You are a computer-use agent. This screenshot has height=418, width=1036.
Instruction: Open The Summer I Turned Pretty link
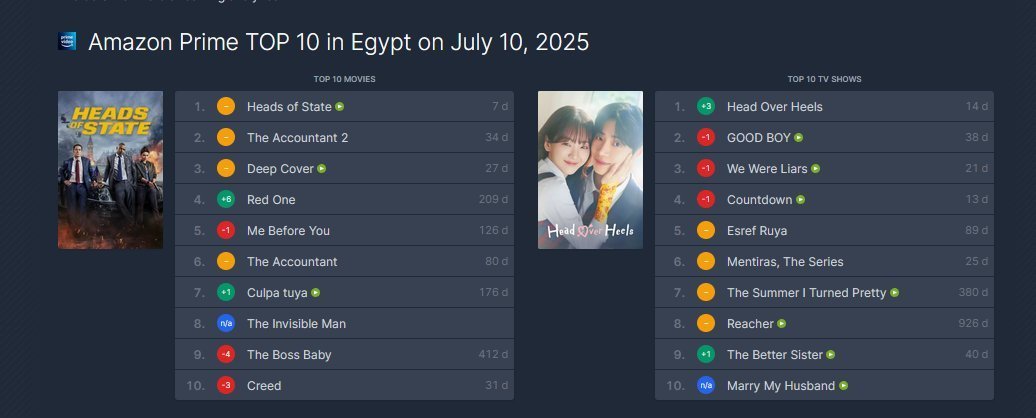(806, 293)
